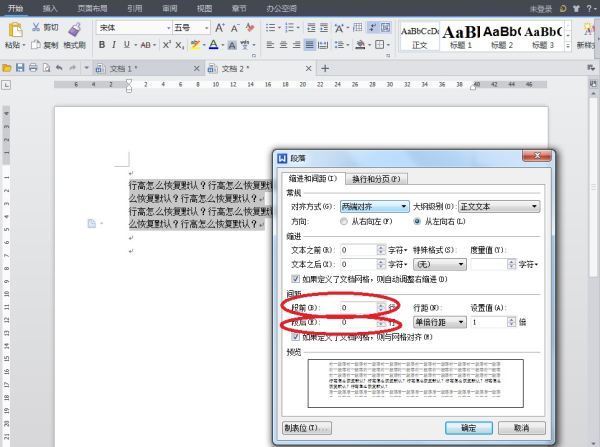
Task: Toggle auto-adjust right indent checkbox
Action: [x=295, y=279]
